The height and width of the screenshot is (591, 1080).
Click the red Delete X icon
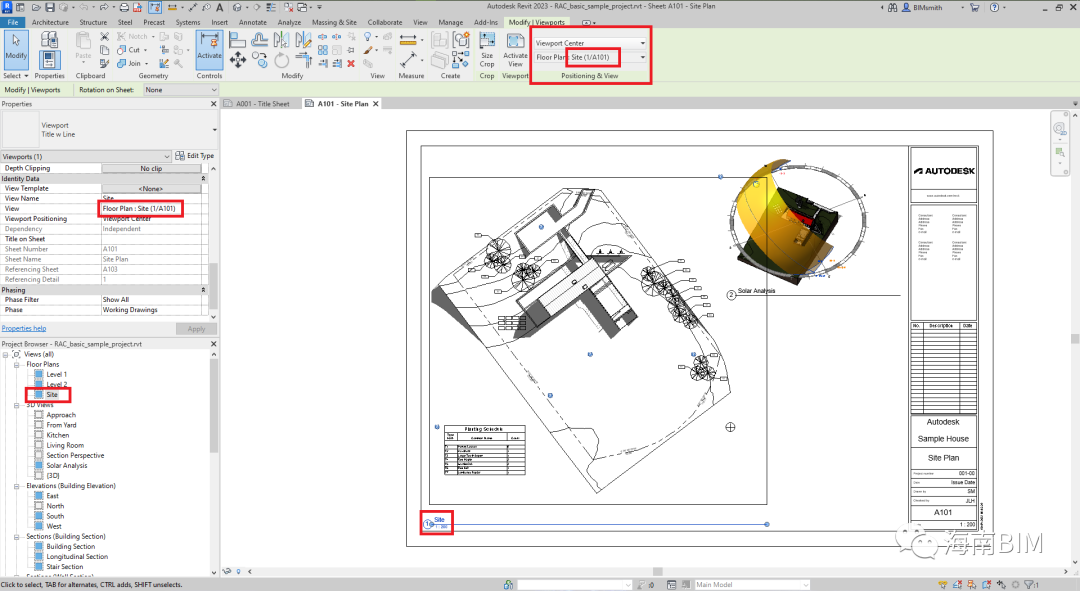pos(351,63)
